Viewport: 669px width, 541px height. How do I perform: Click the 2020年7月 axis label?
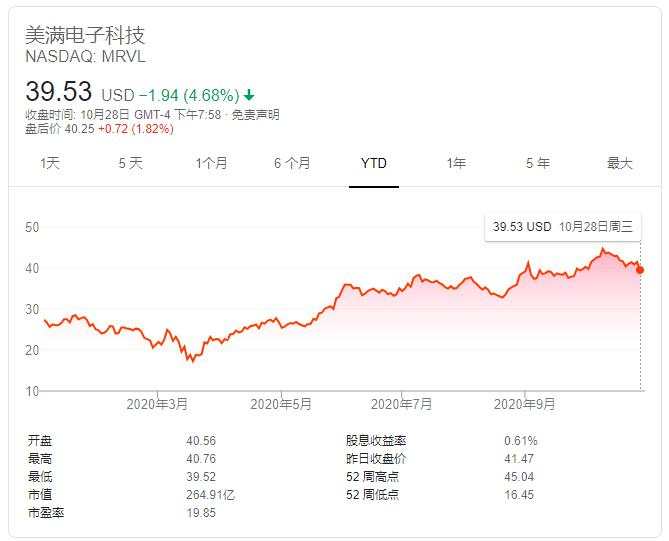pyautogui.click(x=401, y=404)
